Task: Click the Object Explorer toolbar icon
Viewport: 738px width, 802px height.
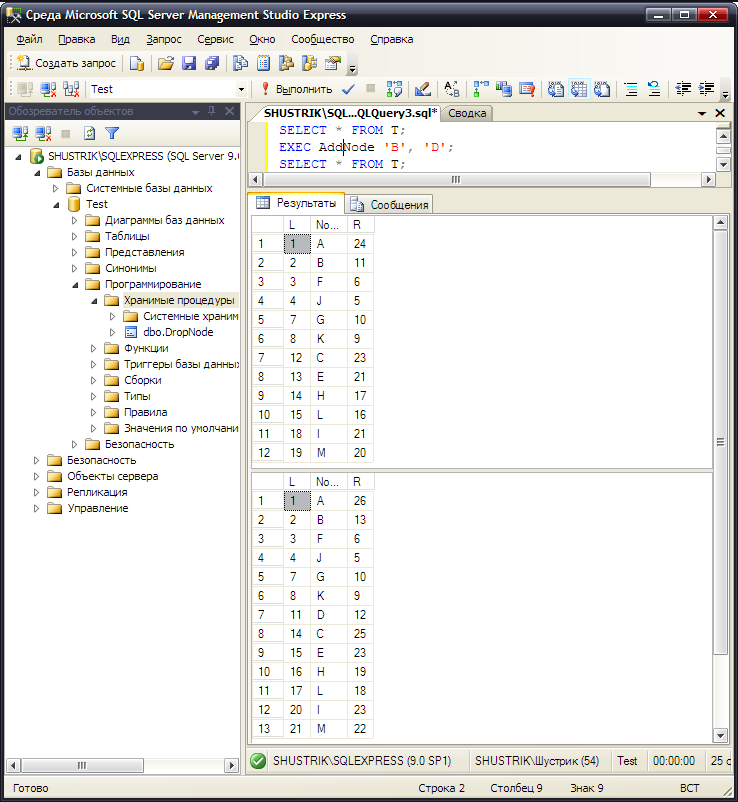Action: pos(286,63)
